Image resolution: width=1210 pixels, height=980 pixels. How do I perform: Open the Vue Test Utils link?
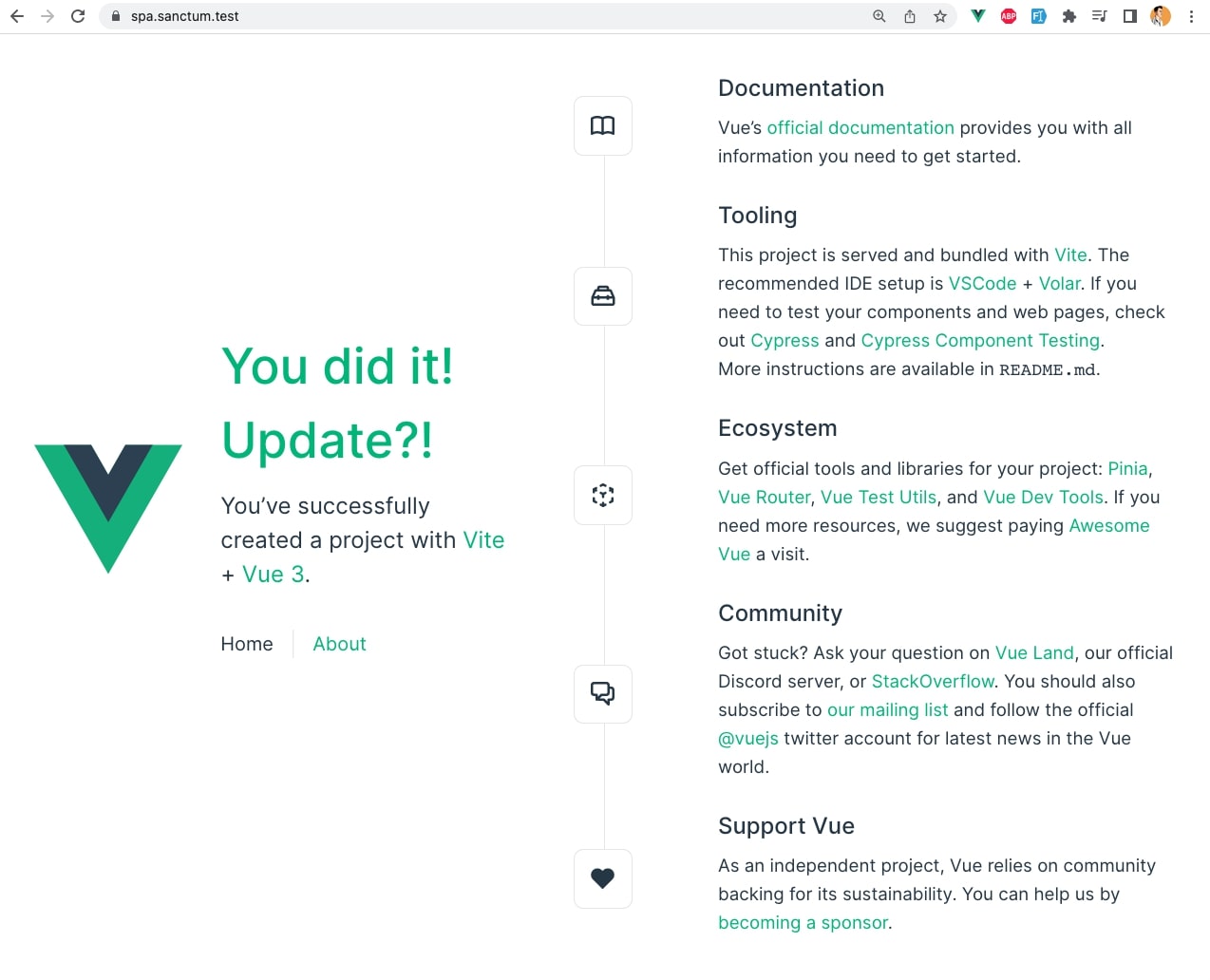[x=879, y=498]
